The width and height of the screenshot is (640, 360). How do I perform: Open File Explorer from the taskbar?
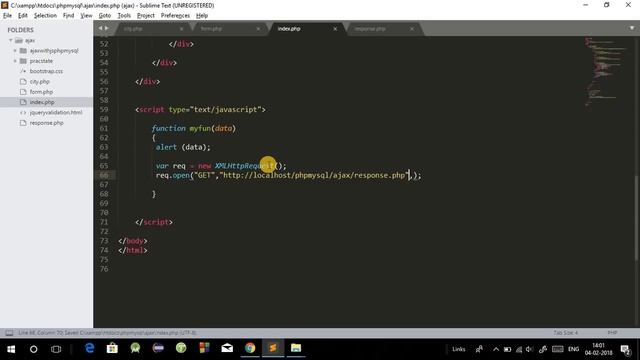click(296, 348)
